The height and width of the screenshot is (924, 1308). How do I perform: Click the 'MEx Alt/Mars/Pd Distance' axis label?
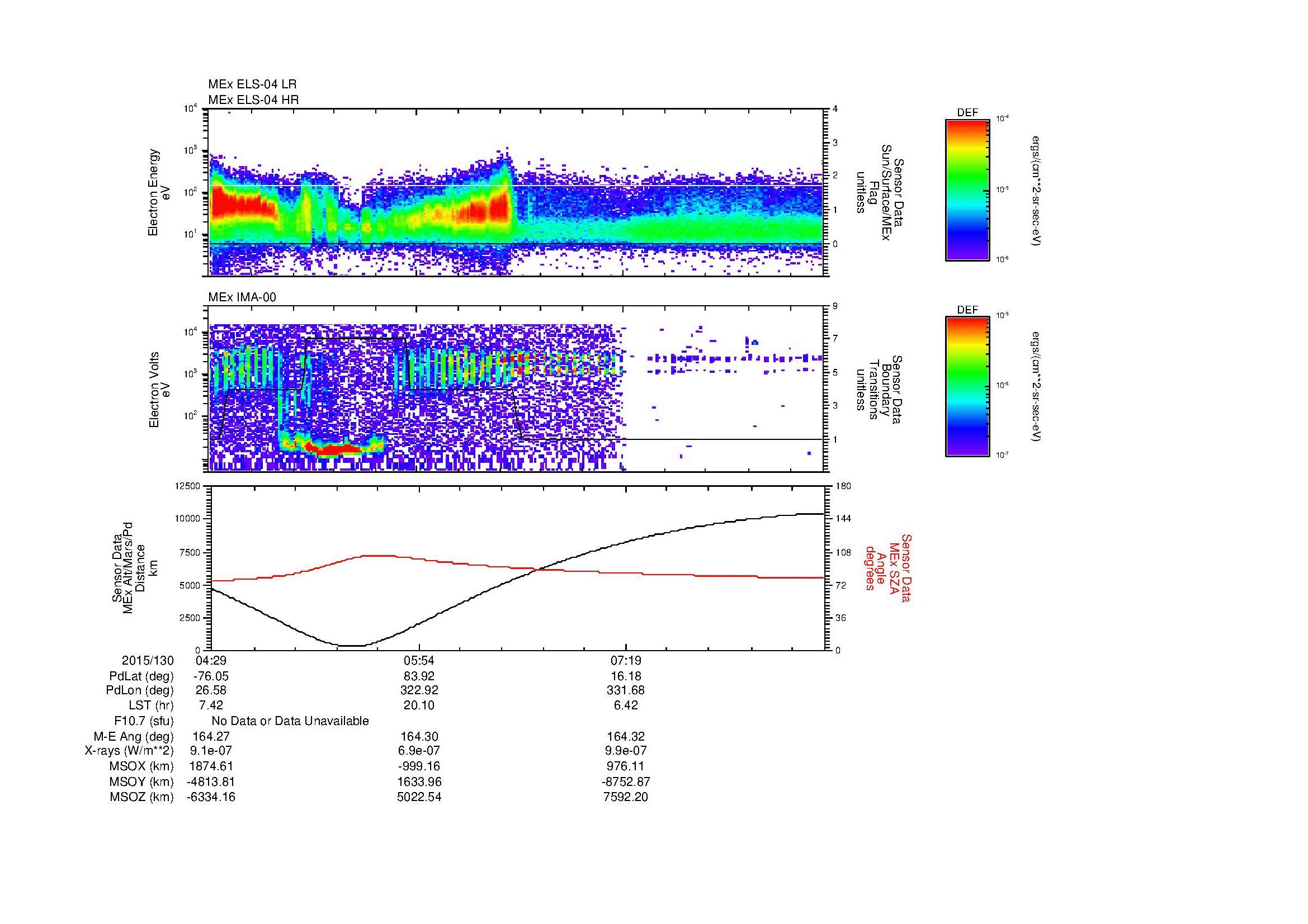(x=135, y=567)
